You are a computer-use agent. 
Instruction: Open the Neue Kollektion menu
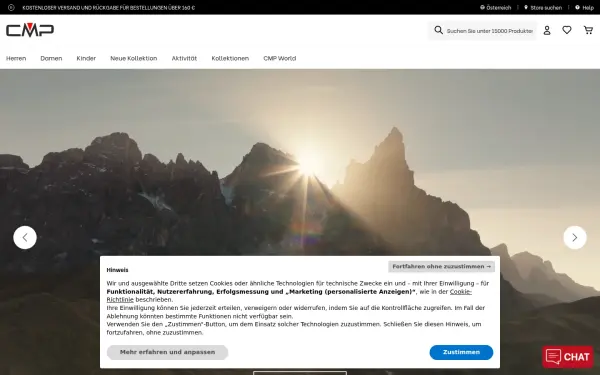134,58
